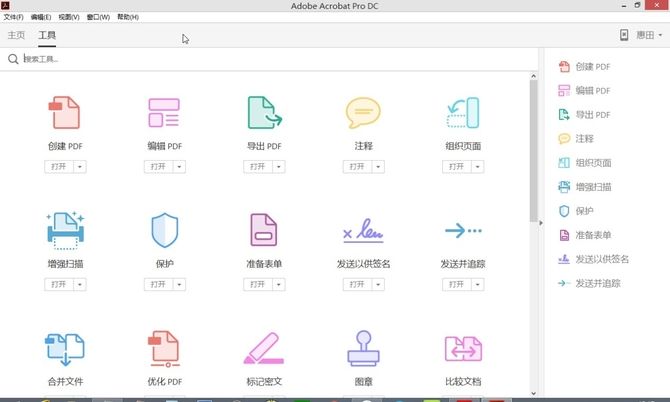Open the 惠田 account dropdown
Screen dimensions: 670x402
[649, 35]
